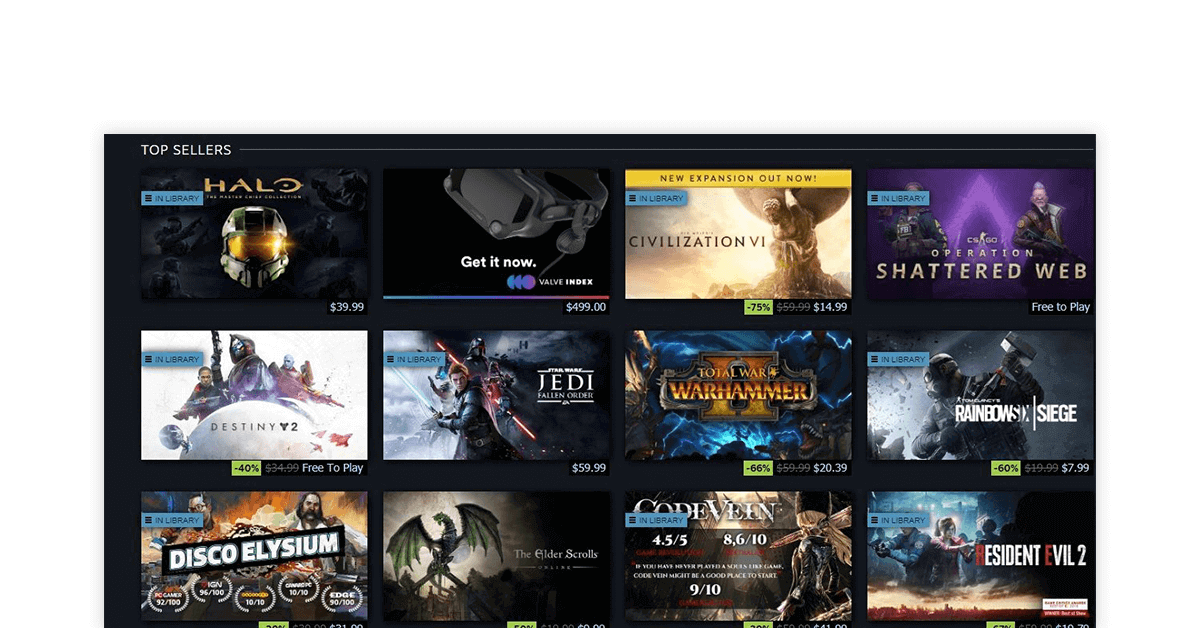Click In Library badge on Shattered Web

pos(898,198)
